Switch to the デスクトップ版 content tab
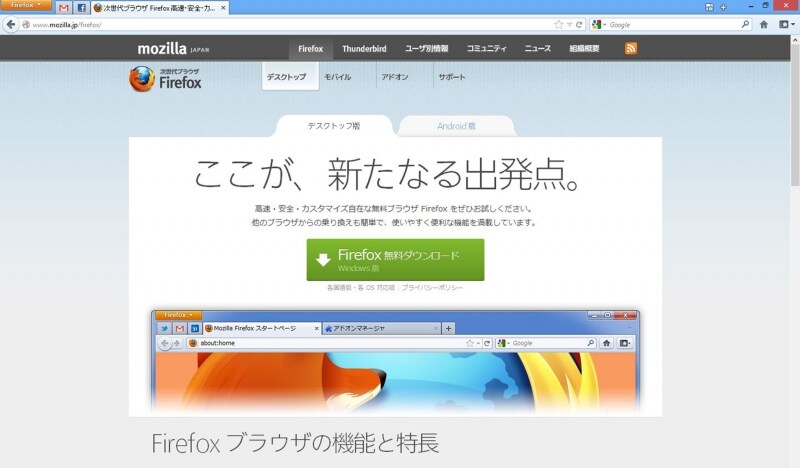Viewport: 800px width, 468px height. click(334, 126)
